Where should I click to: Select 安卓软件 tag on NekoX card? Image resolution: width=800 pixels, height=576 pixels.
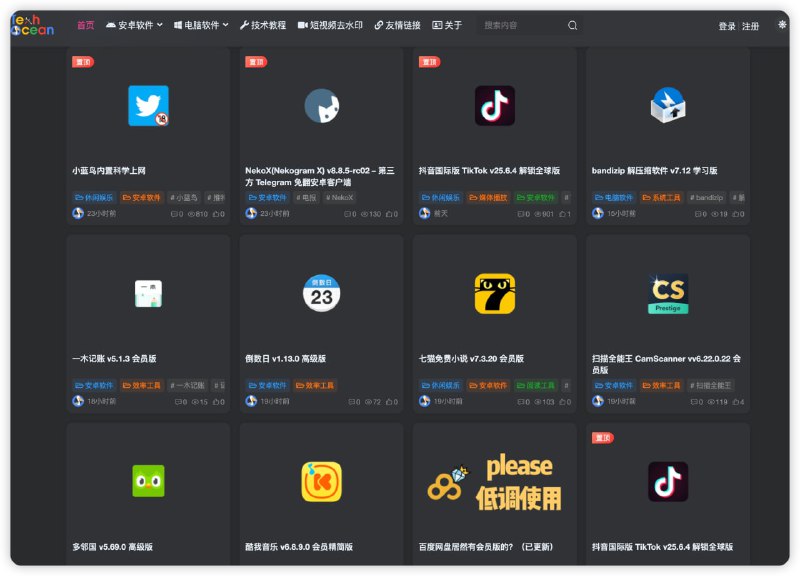(267, 197)
